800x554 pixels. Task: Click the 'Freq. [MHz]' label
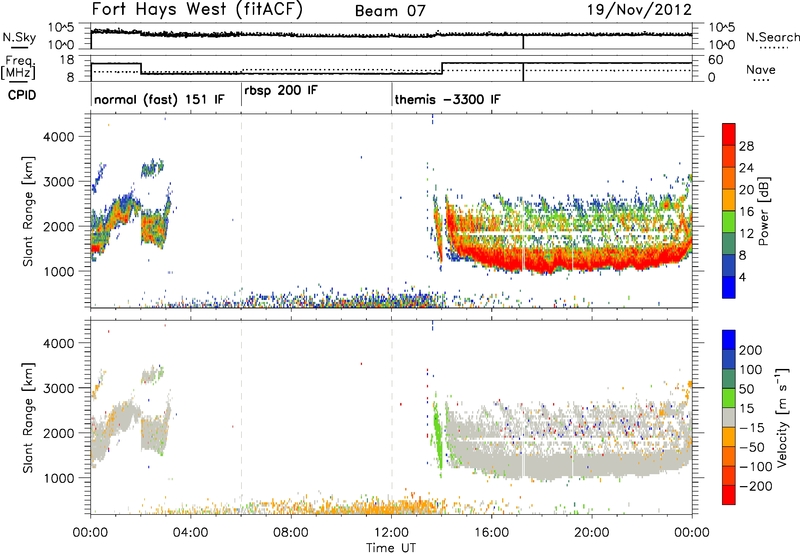click(x=18, y=67)
